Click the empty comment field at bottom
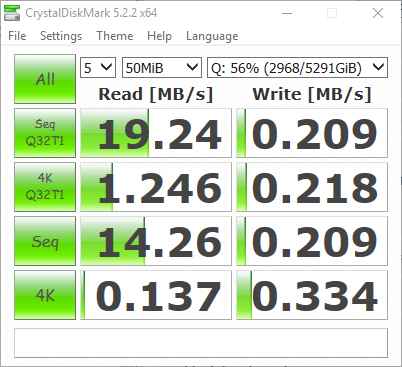This screenshot has height=367, width=402. tap(201, 343)
